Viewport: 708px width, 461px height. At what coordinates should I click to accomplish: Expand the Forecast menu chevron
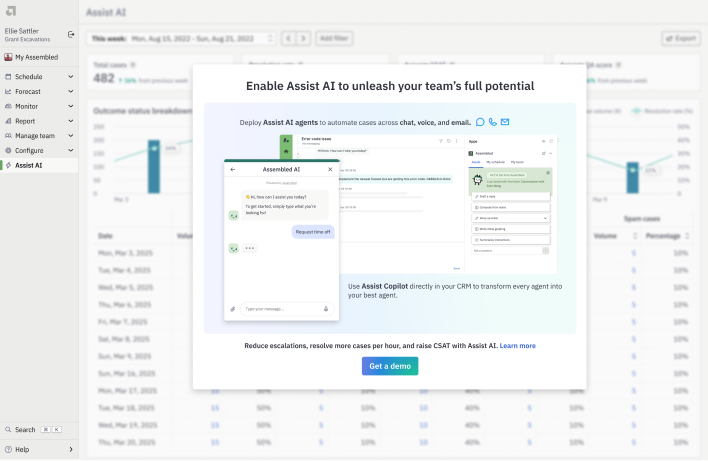click(x=70, y=92)
